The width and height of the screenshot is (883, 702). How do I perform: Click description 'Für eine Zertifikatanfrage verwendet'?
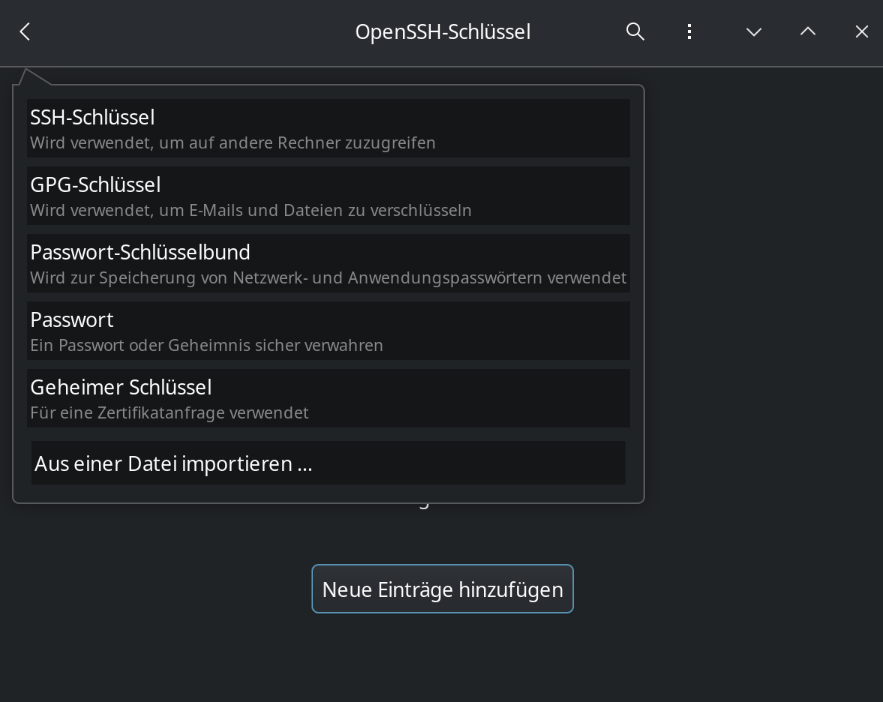(x=169, y=413)
